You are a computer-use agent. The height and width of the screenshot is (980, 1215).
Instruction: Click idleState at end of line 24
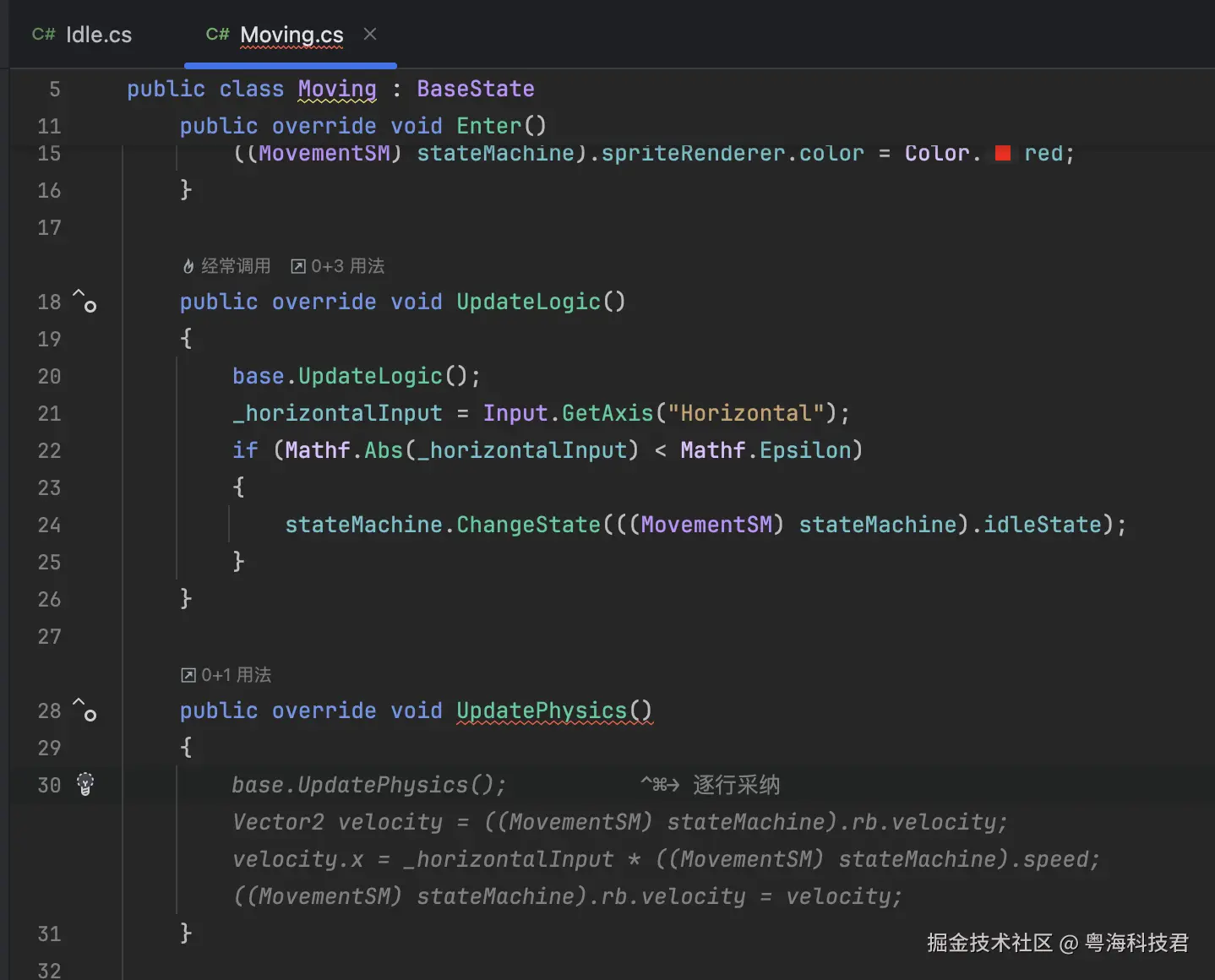[1043, 525]
